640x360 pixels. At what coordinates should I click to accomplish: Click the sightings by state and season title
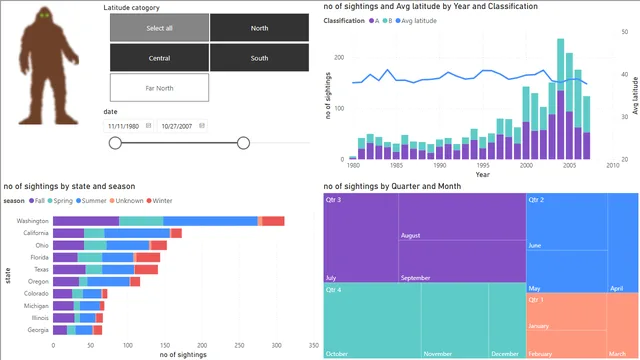tap(69, 186)
